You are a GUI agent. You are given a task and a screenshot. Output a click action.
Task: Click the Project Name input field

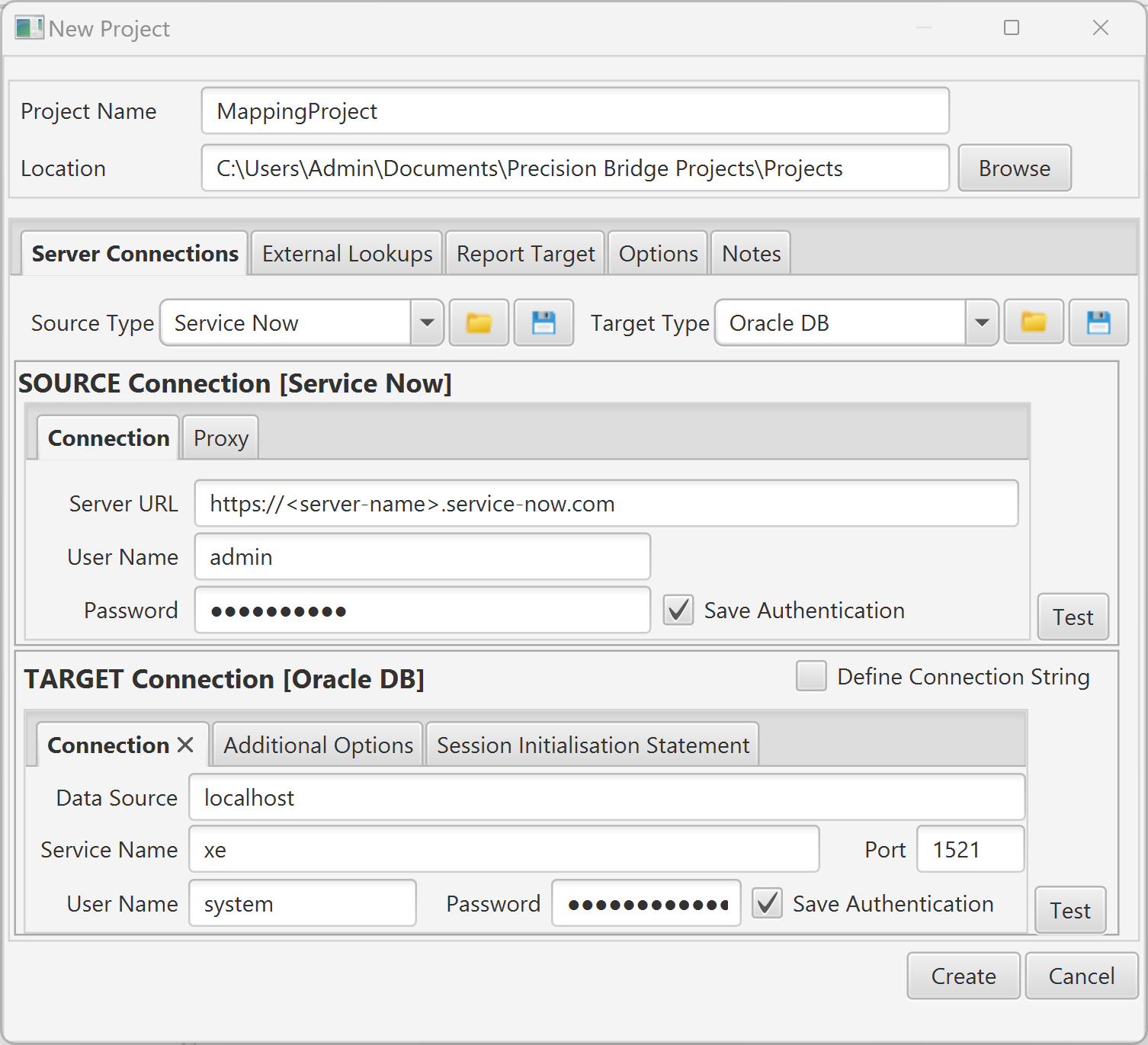pyautogui.click(x=576, y=111)
